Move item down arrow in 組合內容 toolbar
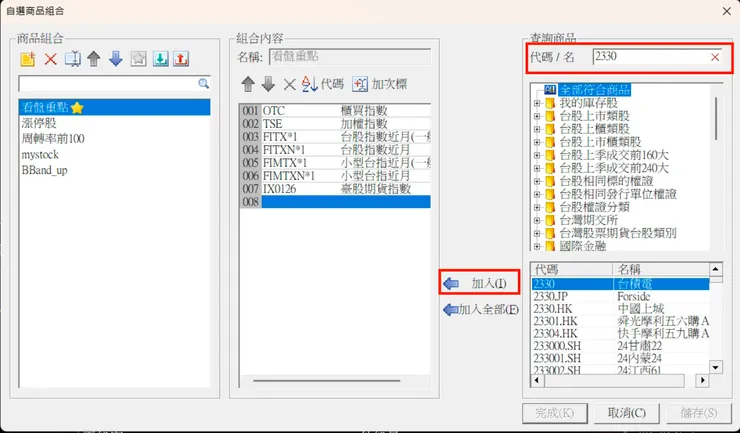The image size is (740, 433). click(x=268, y=85)
